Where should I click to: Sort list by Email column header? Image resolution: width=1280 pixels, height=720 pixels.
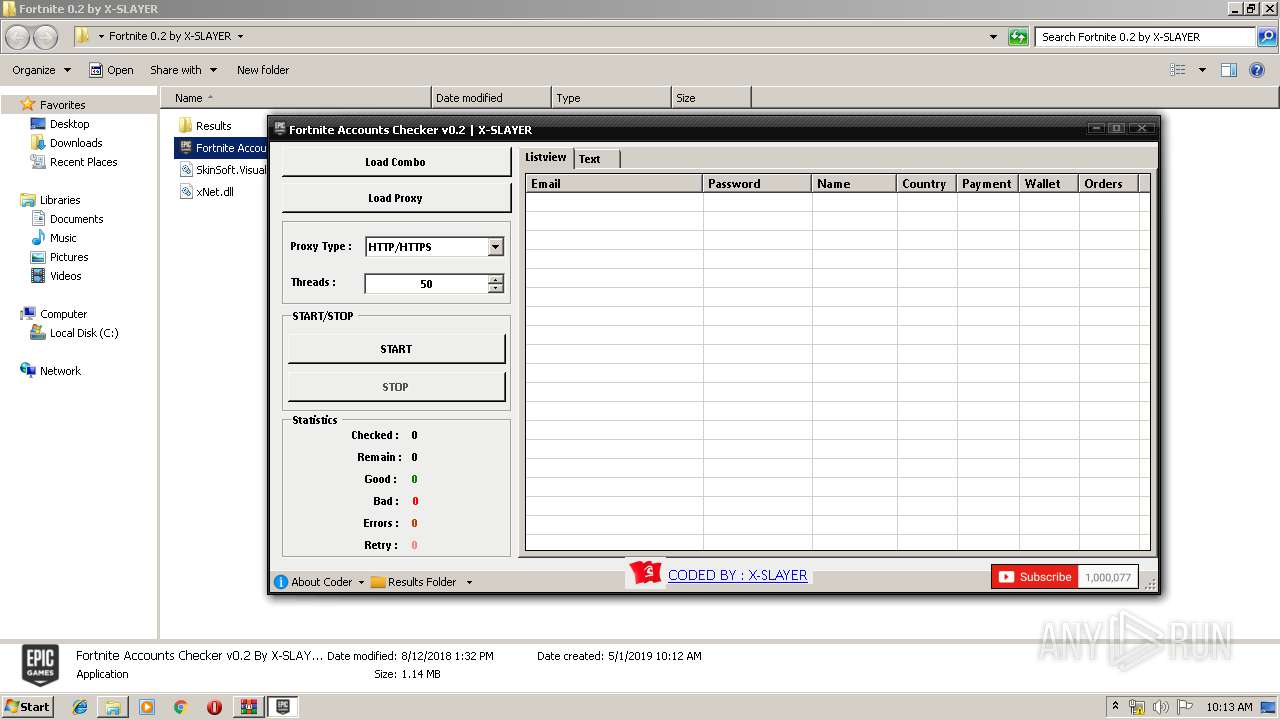614,183
